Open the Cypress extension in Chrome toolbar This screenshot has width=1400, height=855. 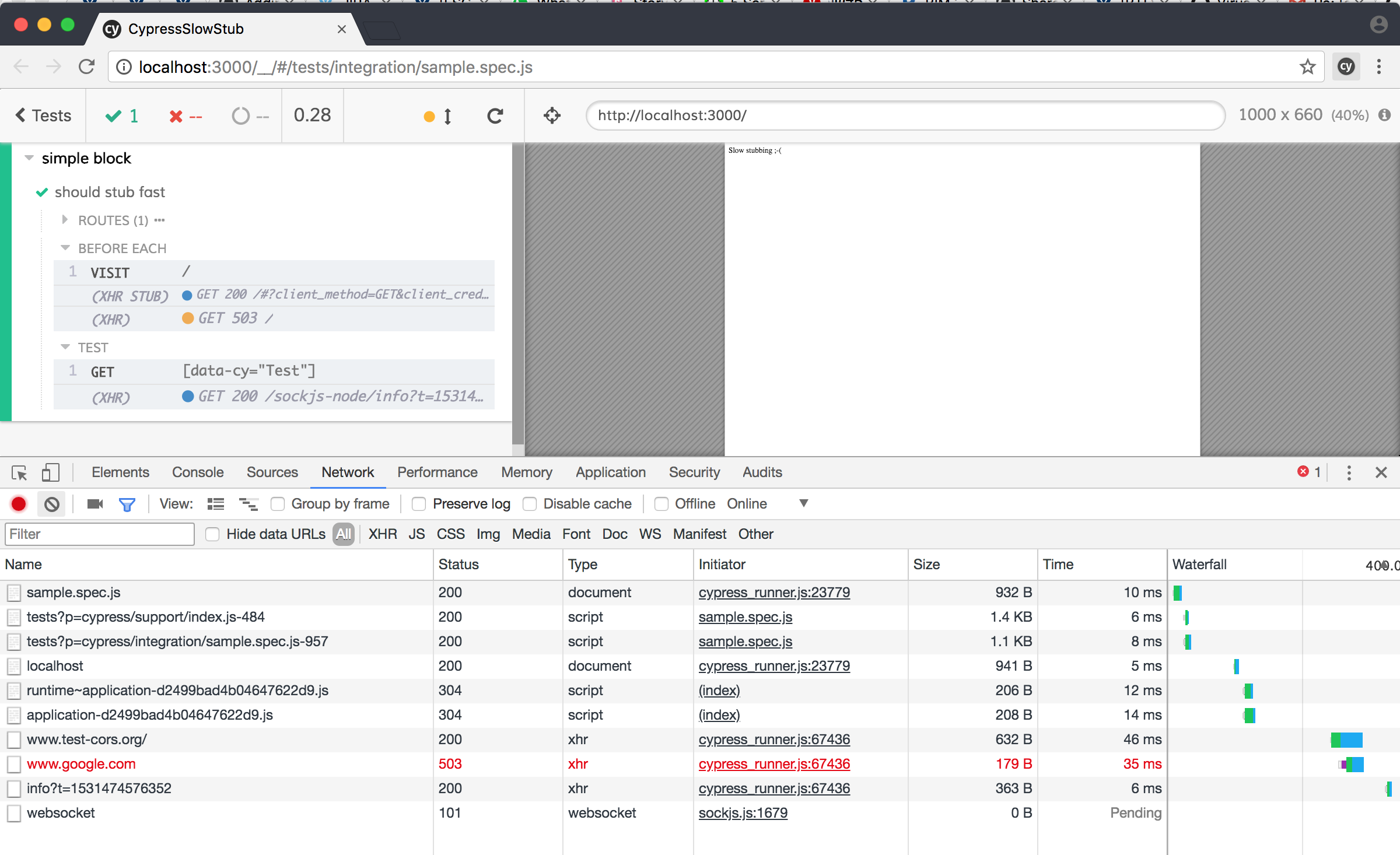(1346, 66)
